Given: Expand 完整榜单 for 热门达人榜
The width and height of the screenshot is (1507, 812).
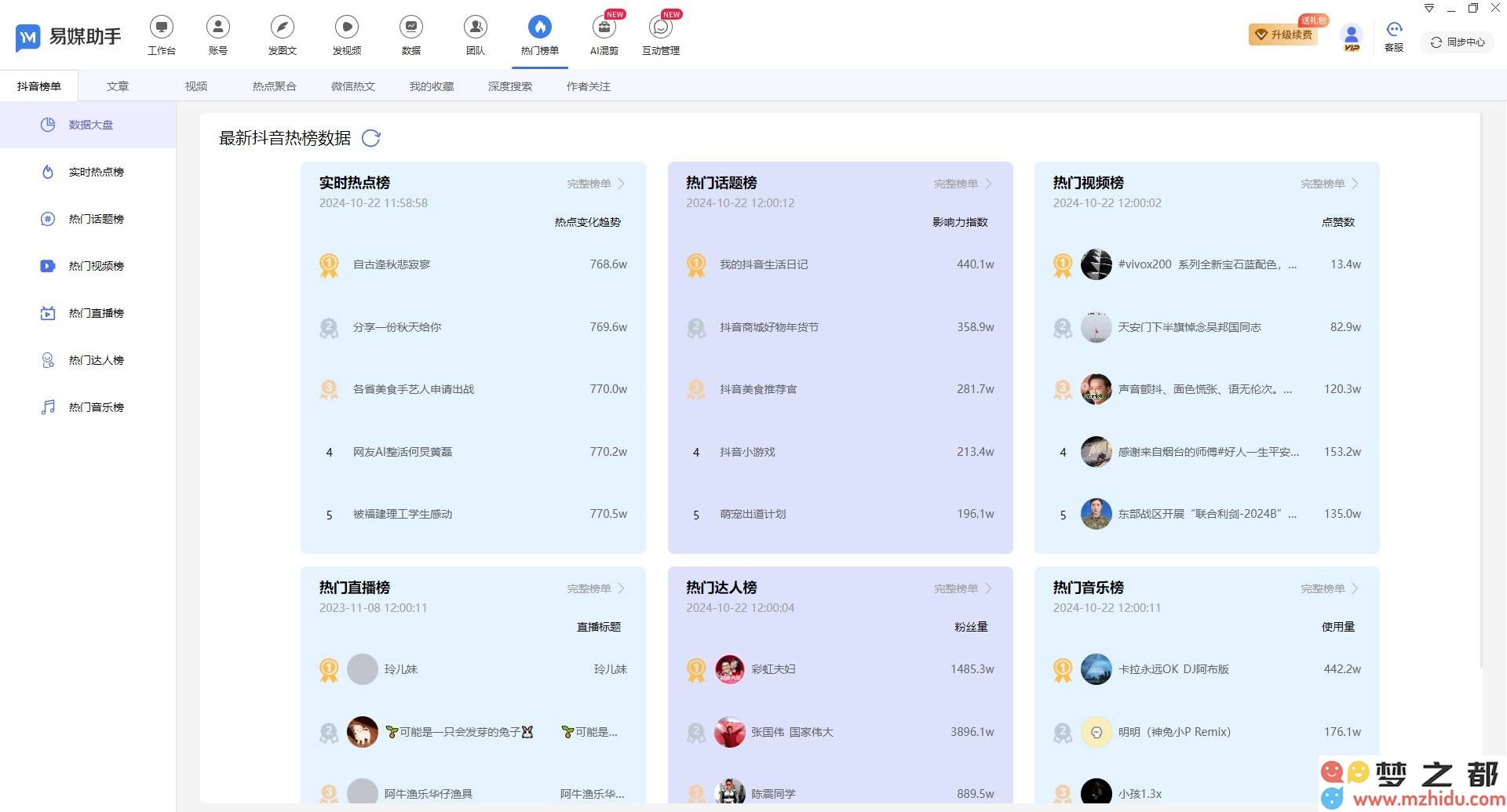Looking at the screenshot, I should pyautogui.click(x=963, y=588).
